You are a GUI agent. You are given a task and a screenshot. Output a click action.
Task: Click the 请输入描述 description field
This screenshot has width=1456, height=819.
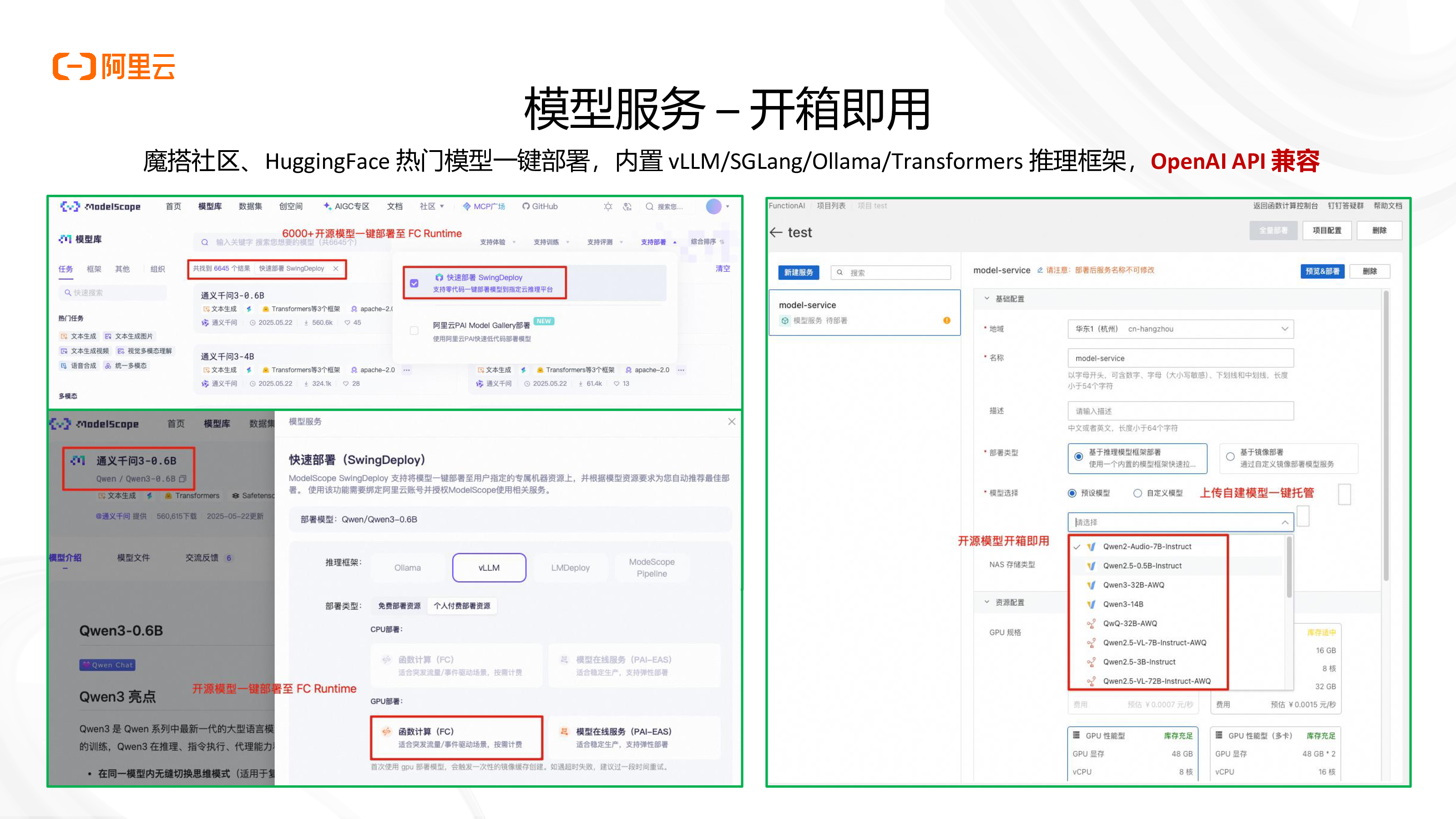tap(1180, 411)
